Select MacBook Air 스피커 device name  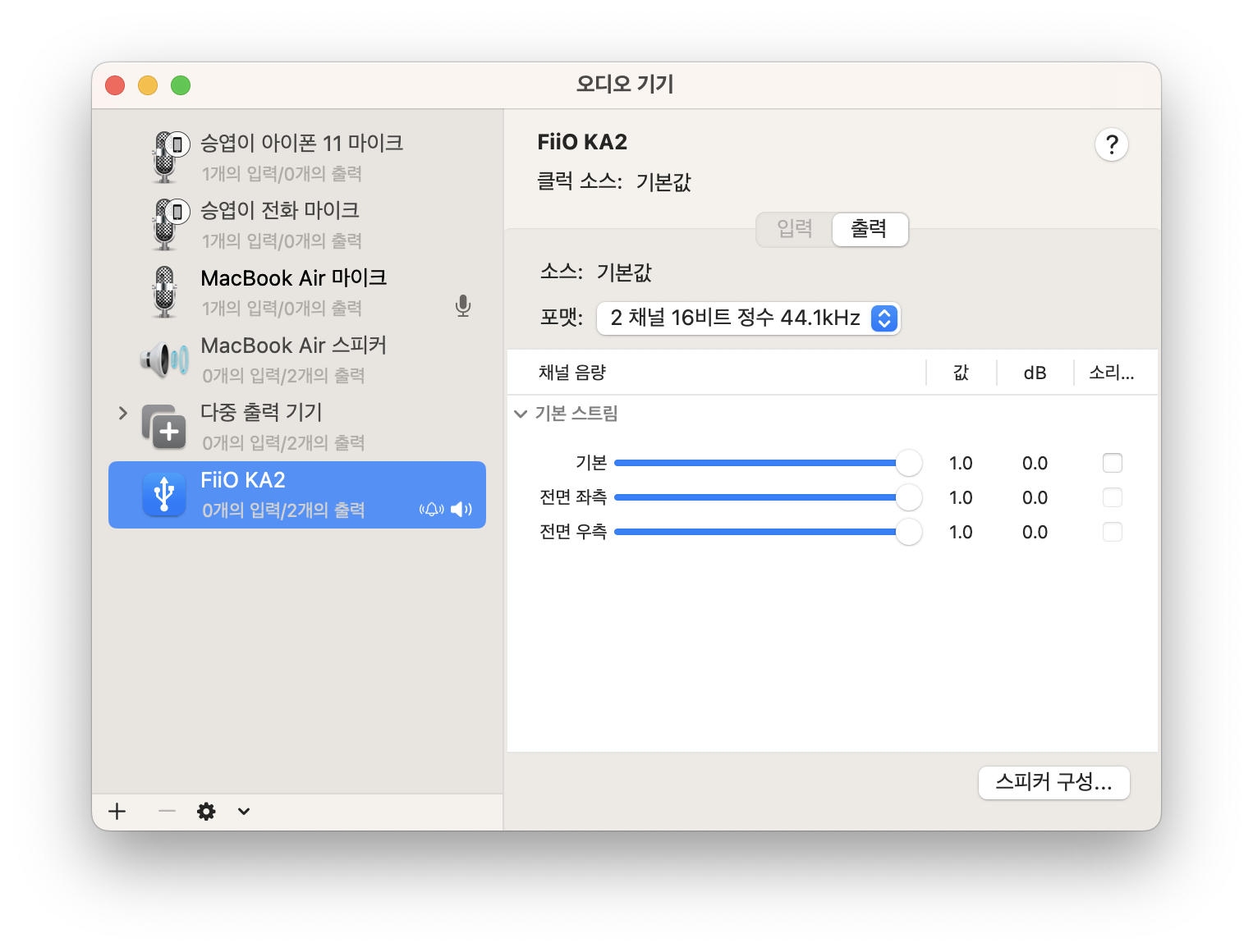[x=294, y=346]
